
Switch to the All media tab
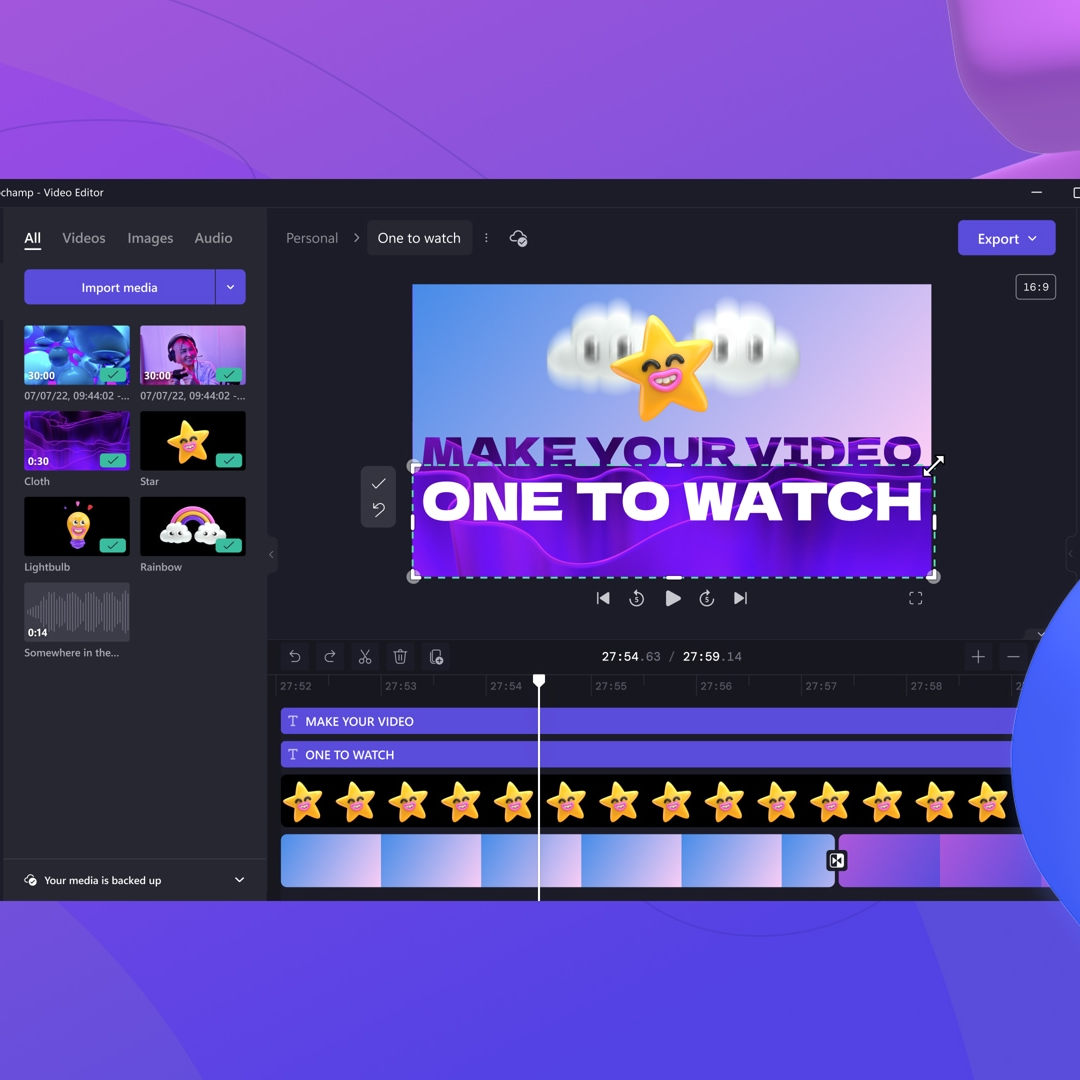32,238
